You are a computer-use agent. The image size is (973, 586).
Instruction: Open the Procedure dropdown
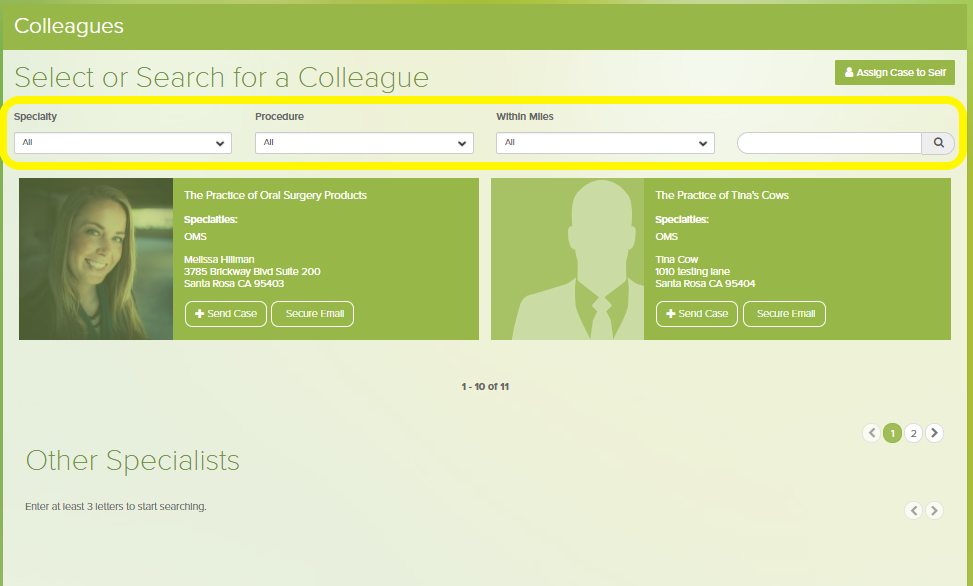[364, 143]
